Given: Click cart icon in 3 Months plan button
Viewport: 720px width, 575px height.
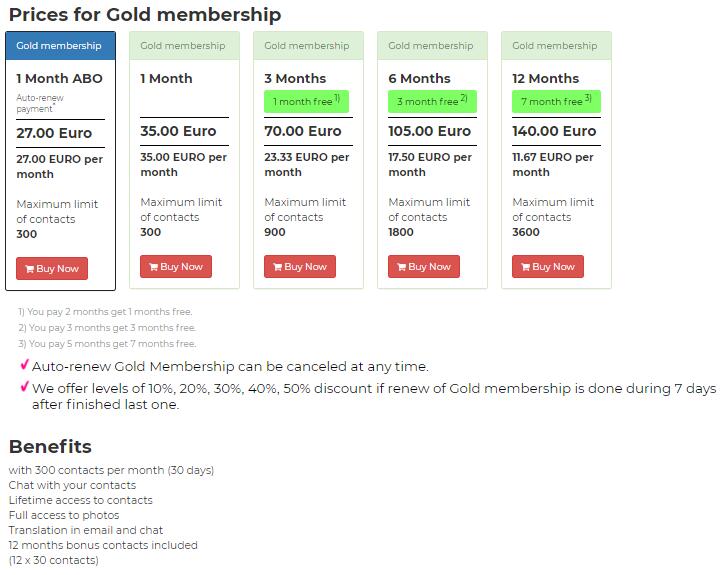Looking at the screenshot, I should pyautogui.click(x=278, y=267).
